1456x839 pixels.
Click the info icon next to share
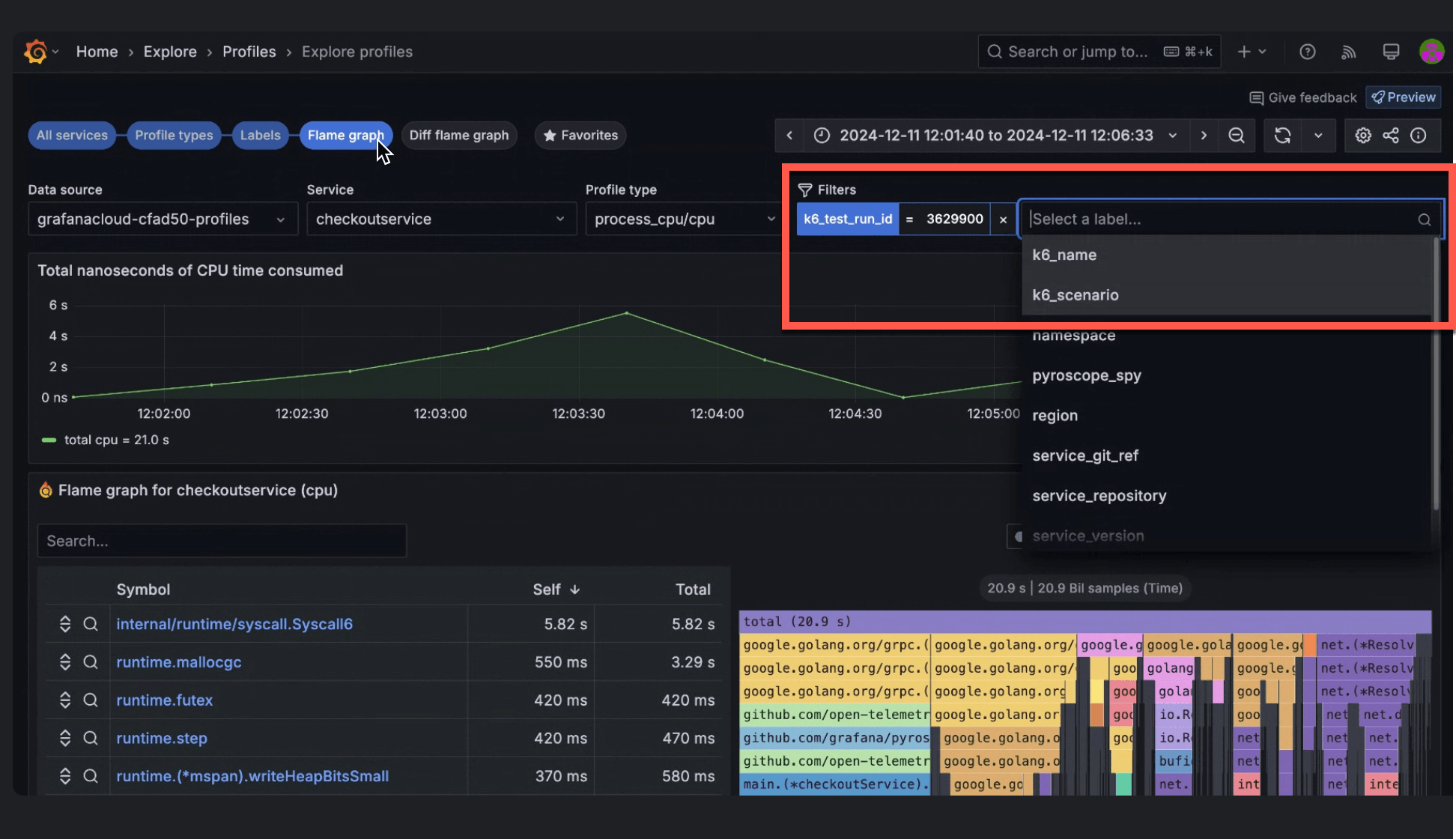[x=1419, y=136]
